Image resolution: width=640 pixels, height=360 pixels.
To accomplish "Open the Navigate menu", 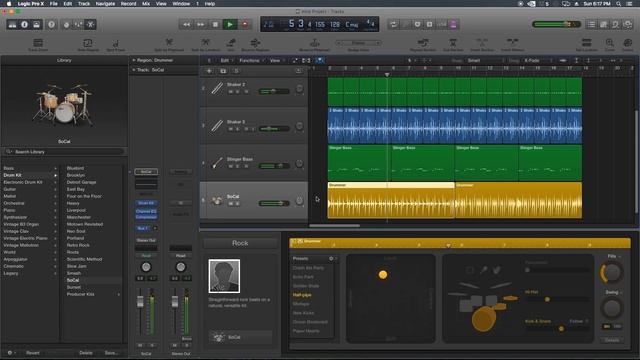I will (x=105, y=4).
